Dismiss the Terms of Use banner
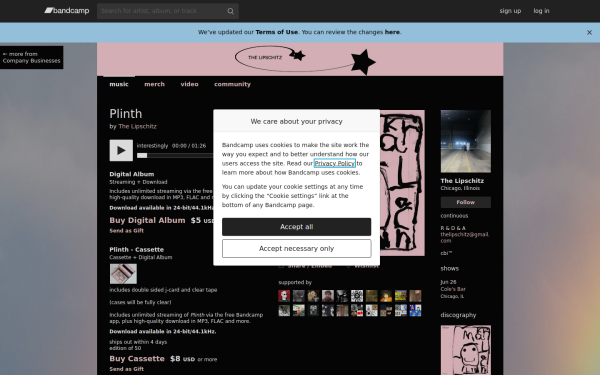 point(589,33)
